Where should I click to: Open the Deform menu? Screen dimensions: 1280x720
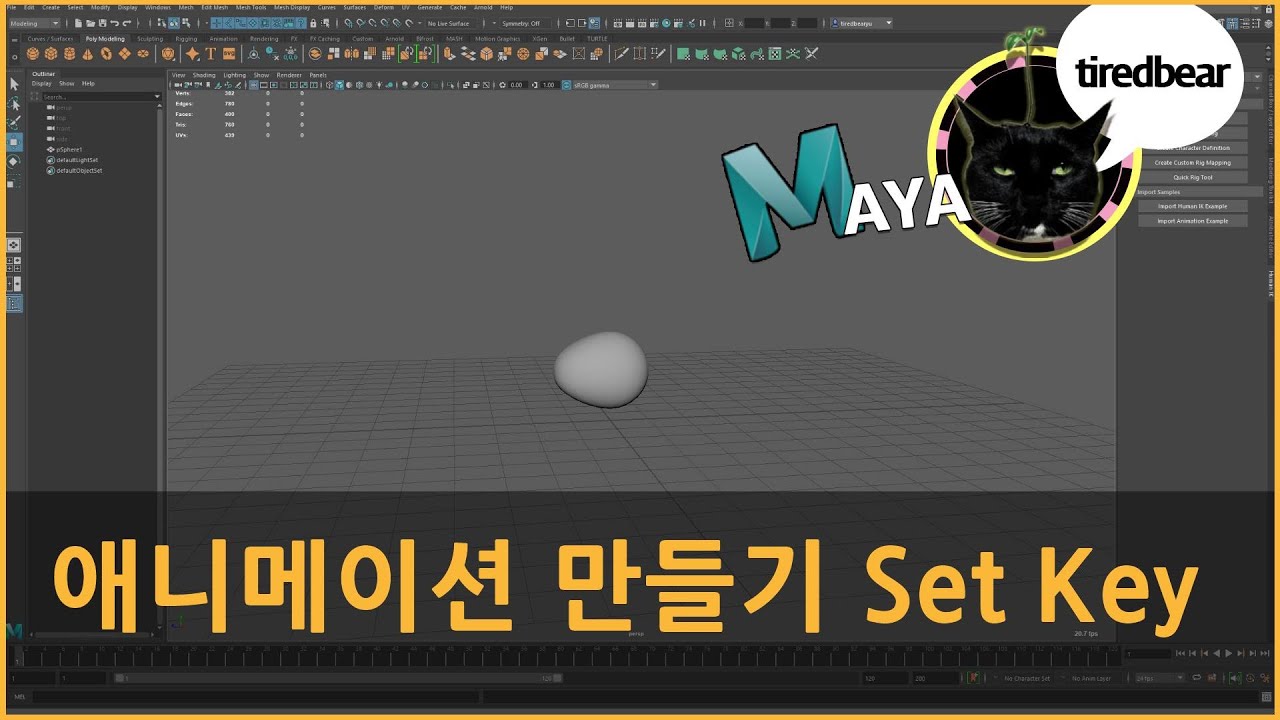click(384, 7)
